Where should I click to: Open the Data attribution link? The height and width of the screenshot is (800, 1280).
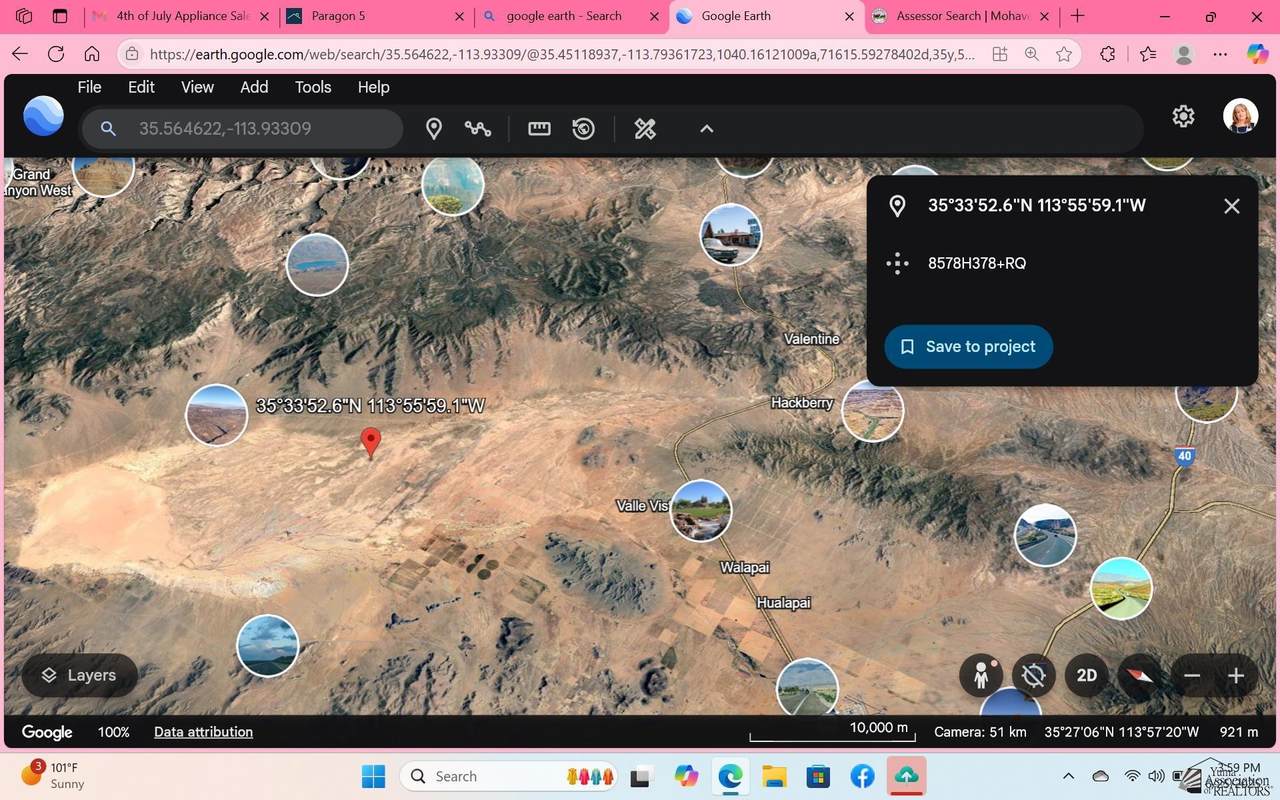pyautogui.click(x=203, y=732)
